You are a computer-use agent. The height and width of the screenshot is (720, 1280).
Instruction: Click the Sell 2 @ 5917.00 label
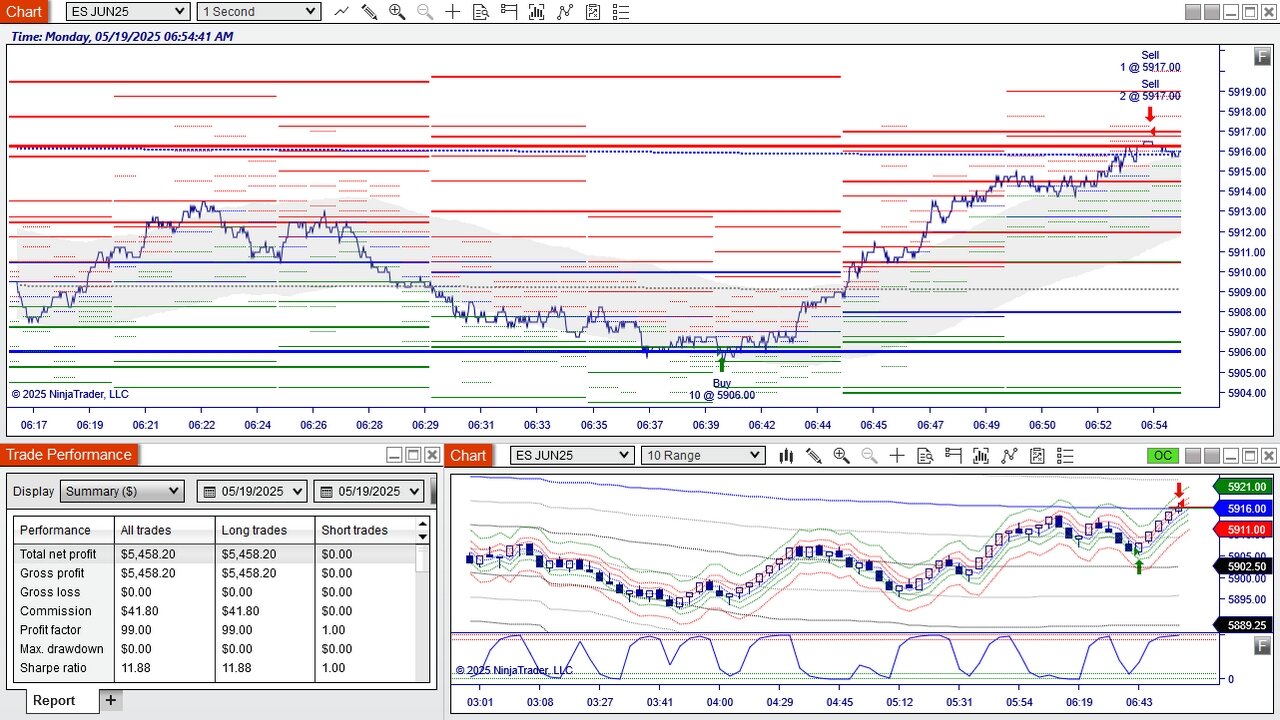click(1150, 90)
